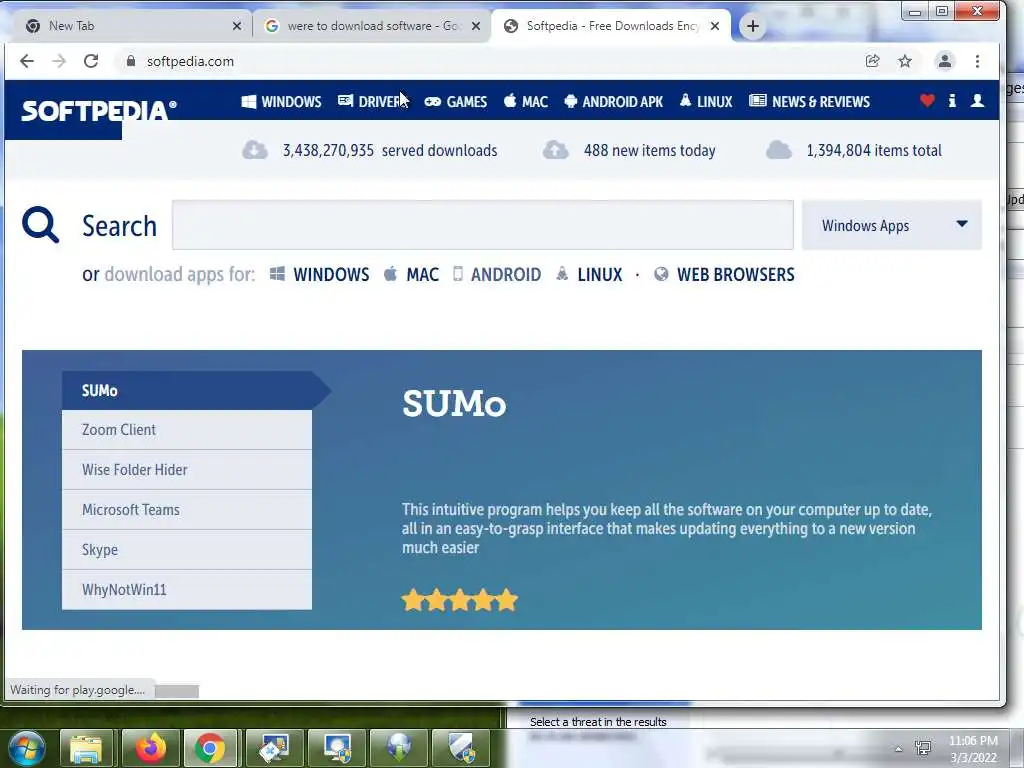This screenshot has height=768, width=1024.
Task: Click the served downloads cloud icon
Action: pyautogui.click(x=255, y=150)
